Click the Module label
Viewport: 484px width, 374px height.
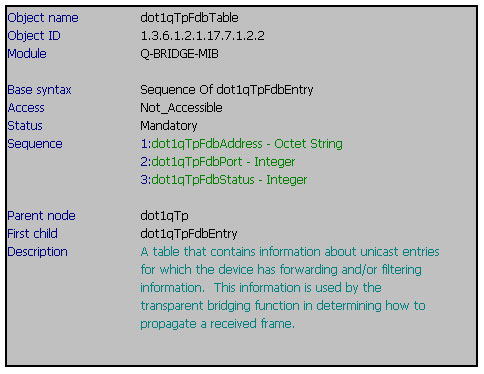pos(27,54)
